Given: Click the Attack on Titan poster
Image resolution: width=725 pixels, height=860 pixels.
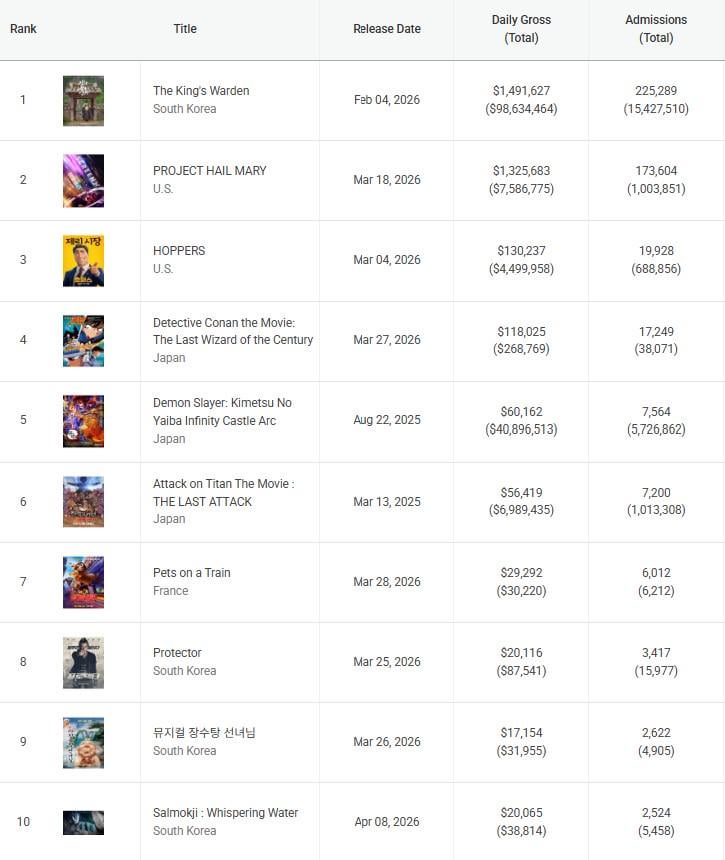Looking at the screenshot, I should [x=83, y=501].
